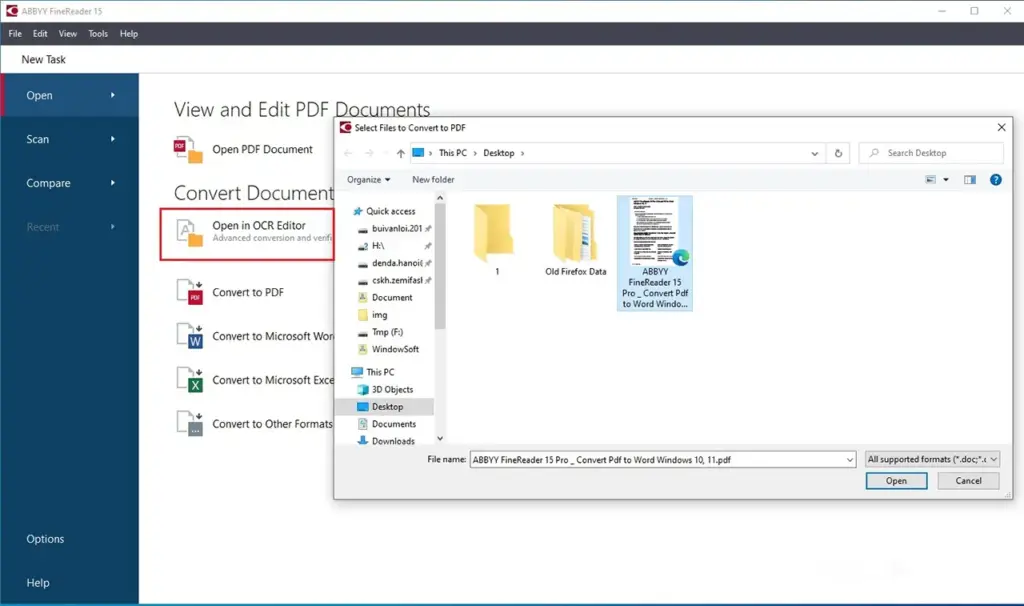Click the Open PDF Document icon
1024x606 pixels.
pyautogui.click(x=186, y=148)
